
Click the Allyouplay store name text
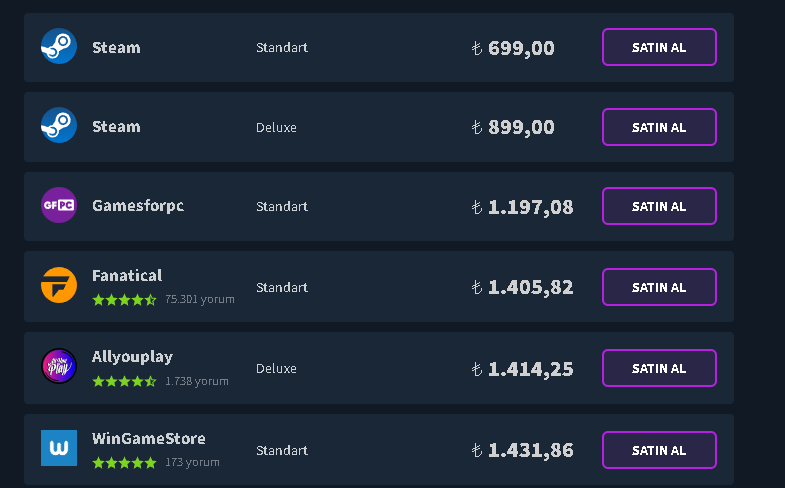[x=132, y=357]
